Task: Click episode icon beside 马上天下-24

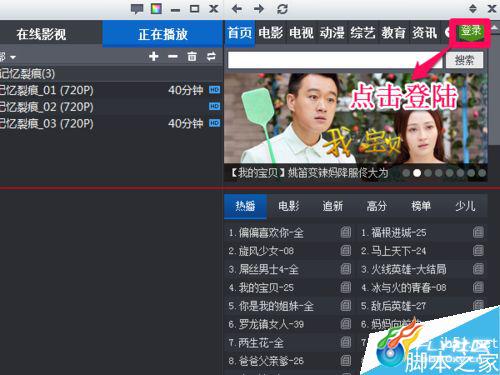Action: click(478, 250)
